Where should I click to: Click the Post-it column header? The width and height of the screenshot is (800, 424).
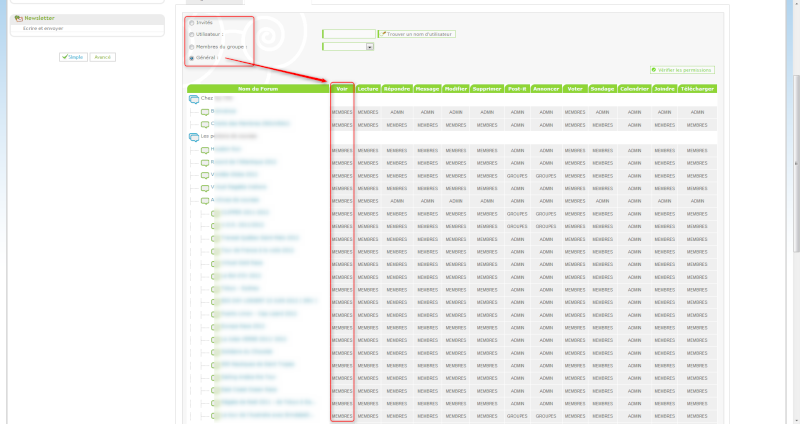tap(517, 89)
